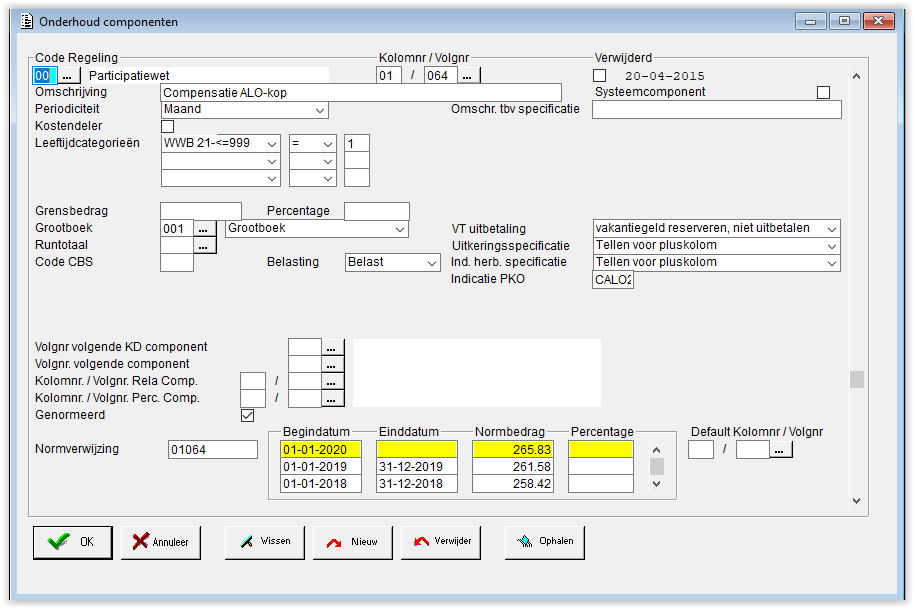Click the scroll up arrow of norm table
The width and height of the screenshot is (914, 608).
pos(656,450)
